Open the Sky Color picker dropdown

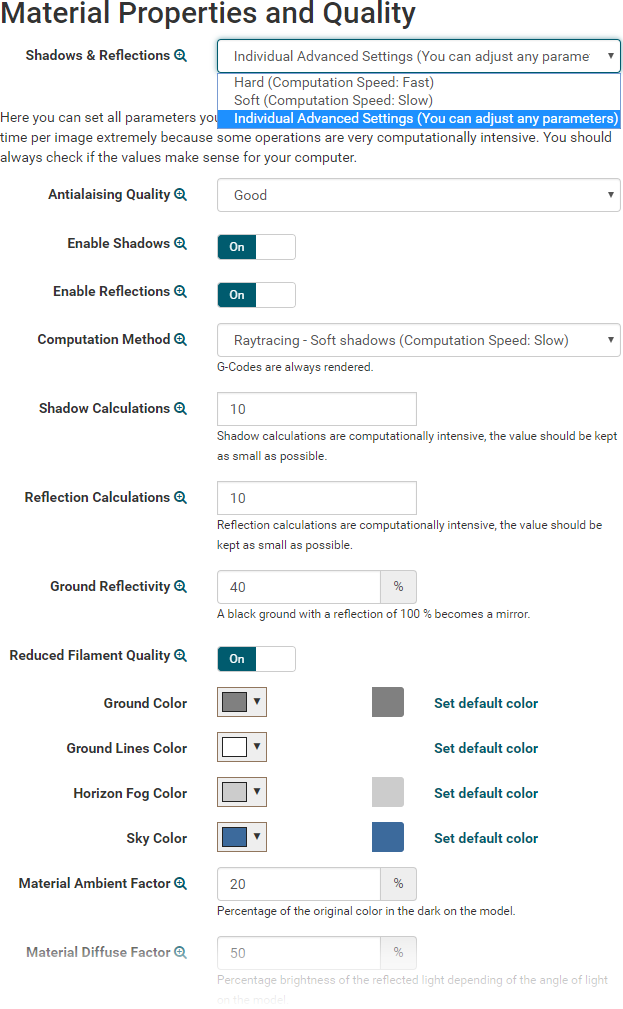[x=242, y=838]
